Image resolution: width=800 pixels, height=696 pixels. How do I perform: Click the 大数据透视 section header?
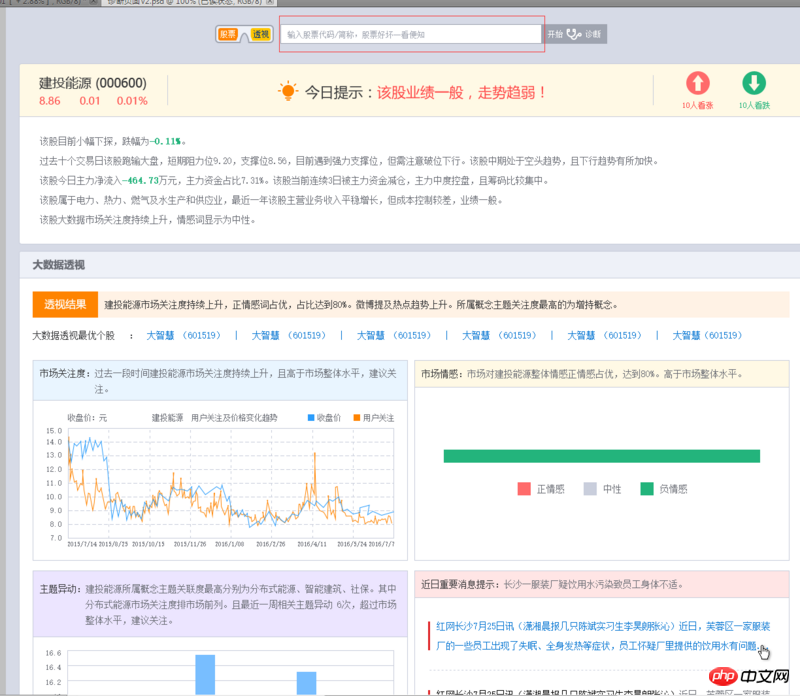[59, 265]
